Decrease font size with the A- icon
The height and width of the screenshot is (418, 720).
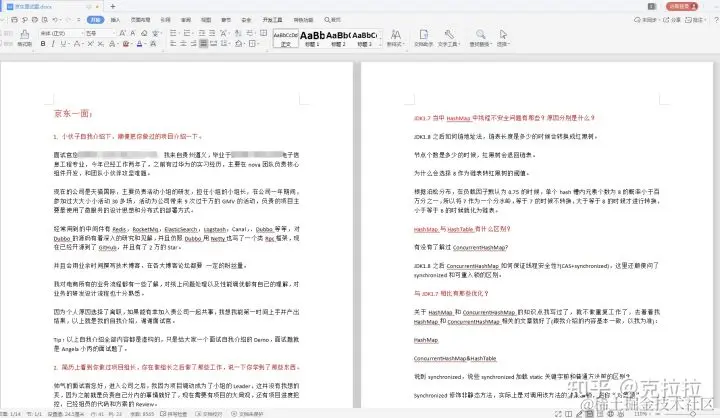[x=133, y=33]
